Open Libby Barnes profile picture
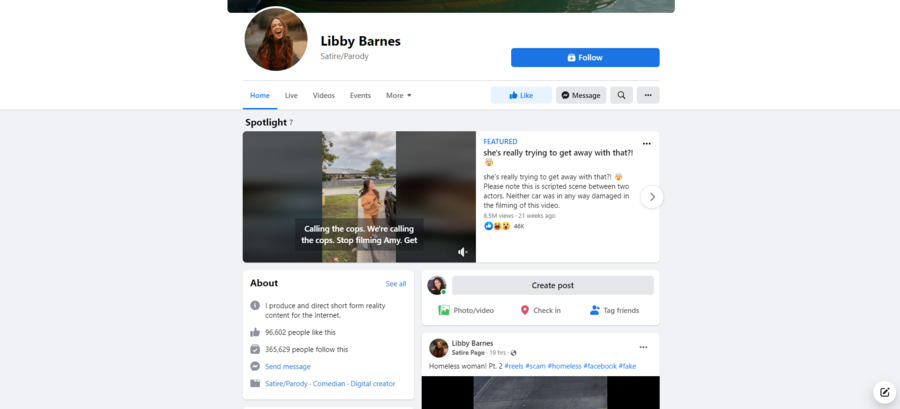Screen dimensions: 900x409 [276, 40]
